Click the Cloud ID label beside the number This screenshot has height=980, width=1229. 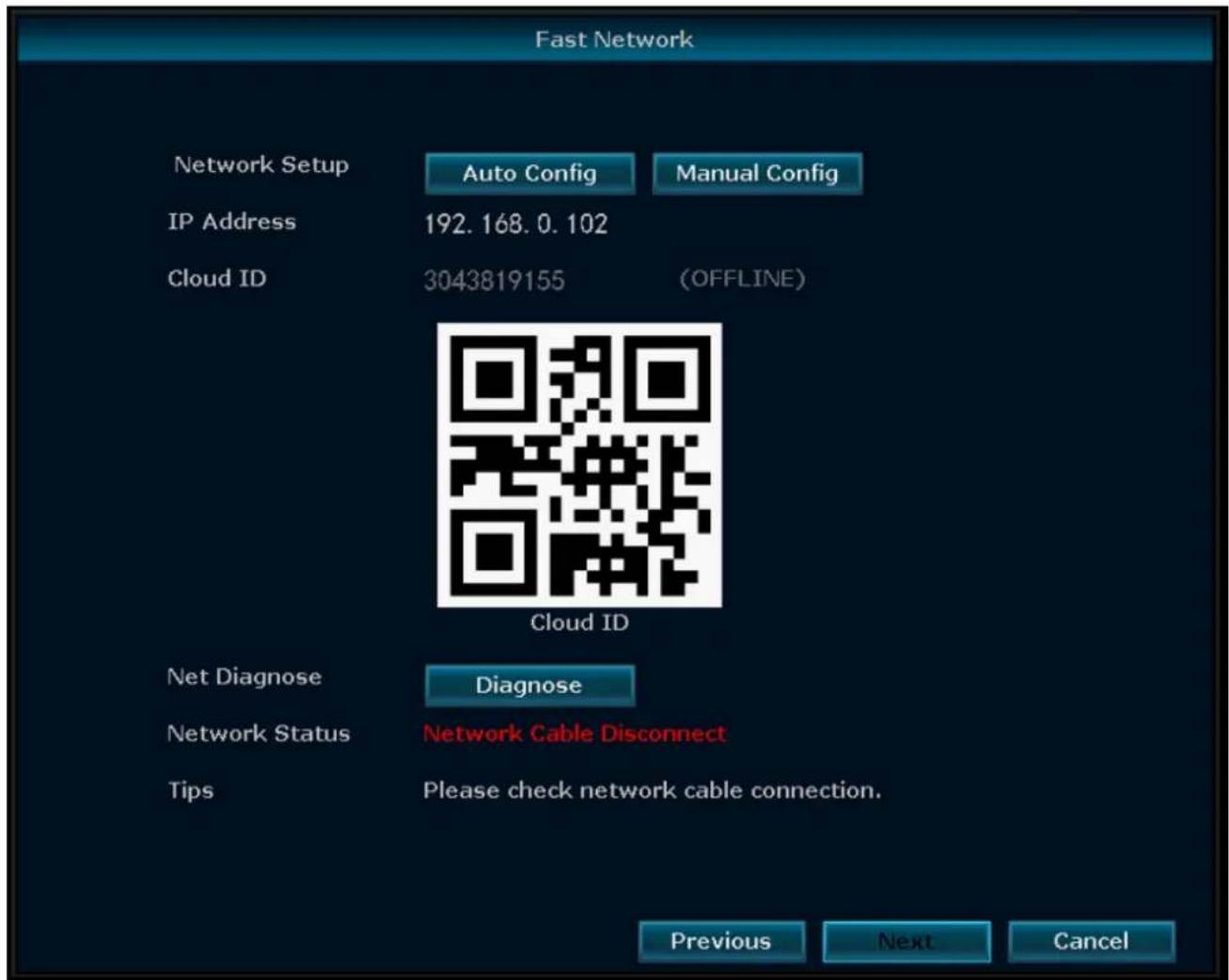(x=217, y=278)
